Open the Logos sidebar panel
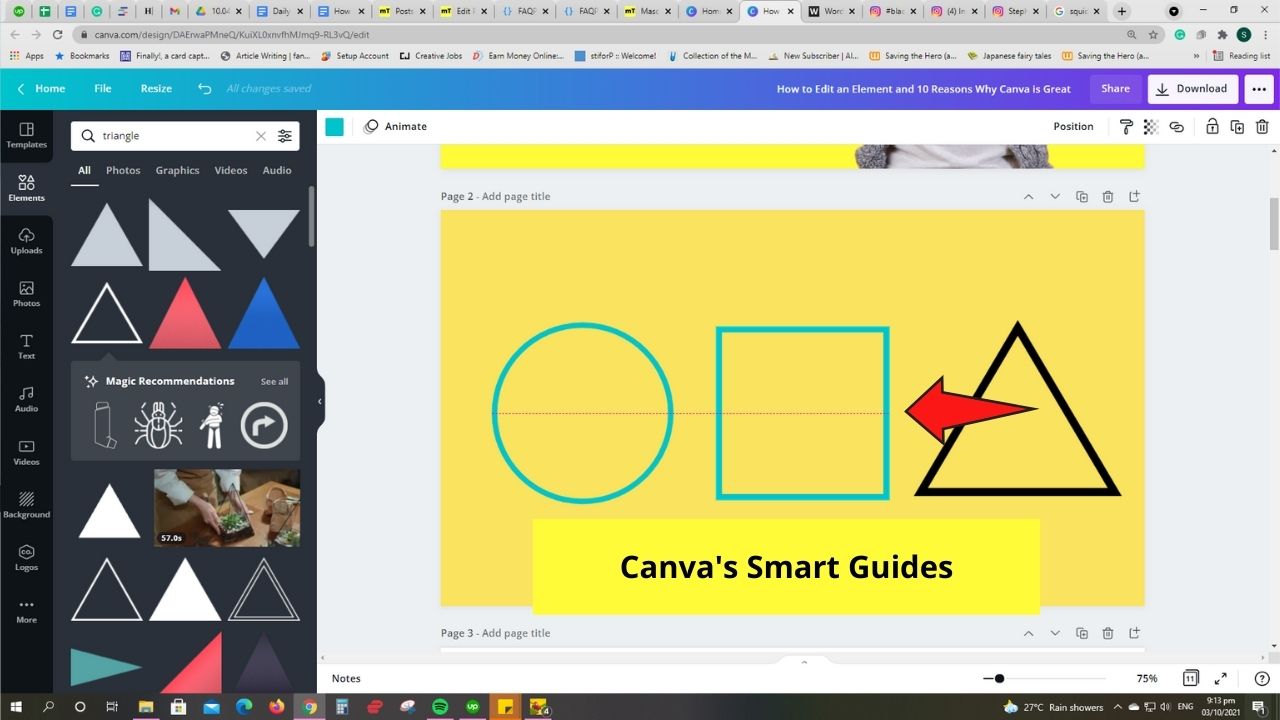 point(26,558)
